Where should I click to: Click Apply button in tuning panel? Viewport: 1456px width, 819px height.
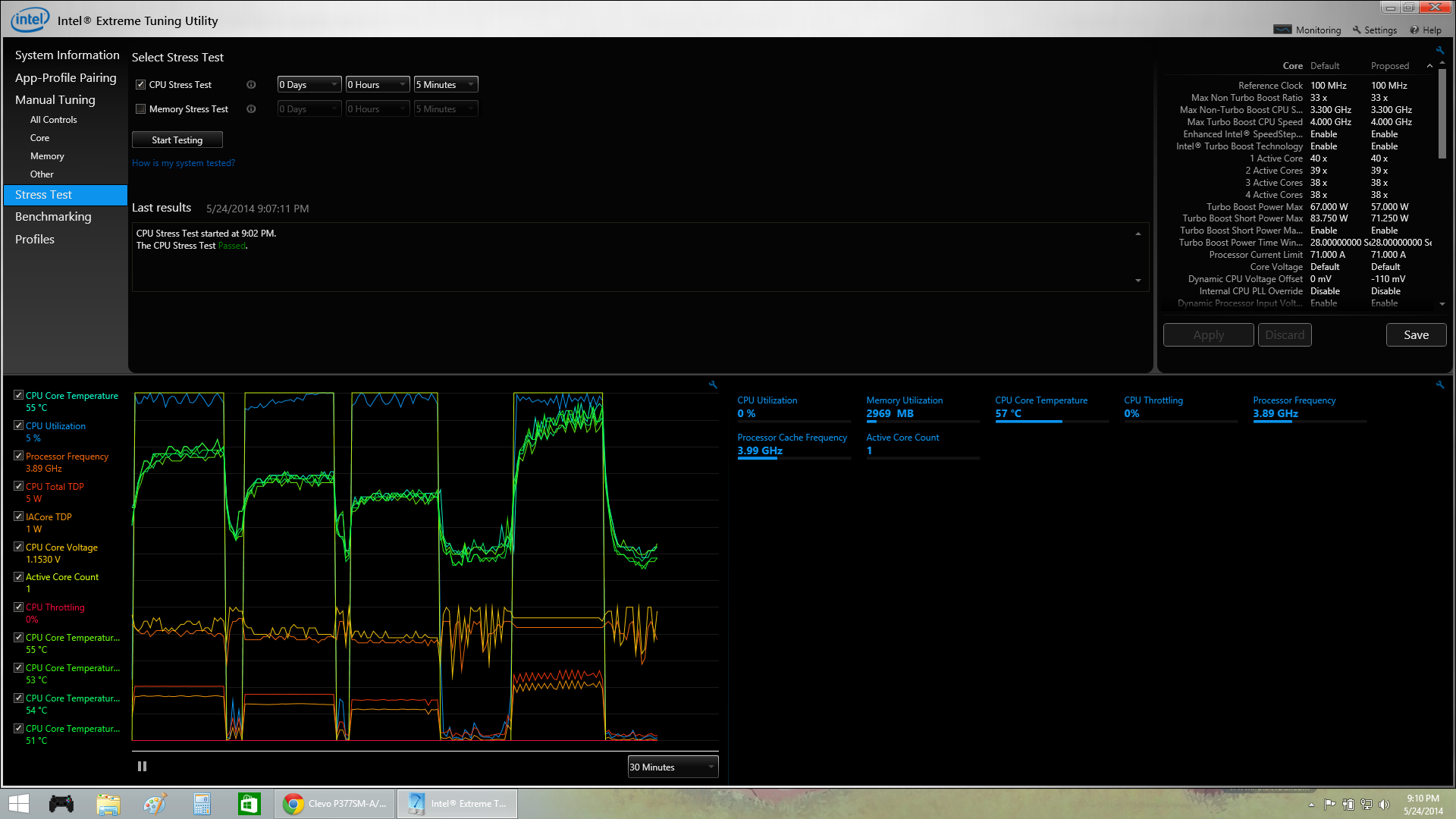point(1208,334)
